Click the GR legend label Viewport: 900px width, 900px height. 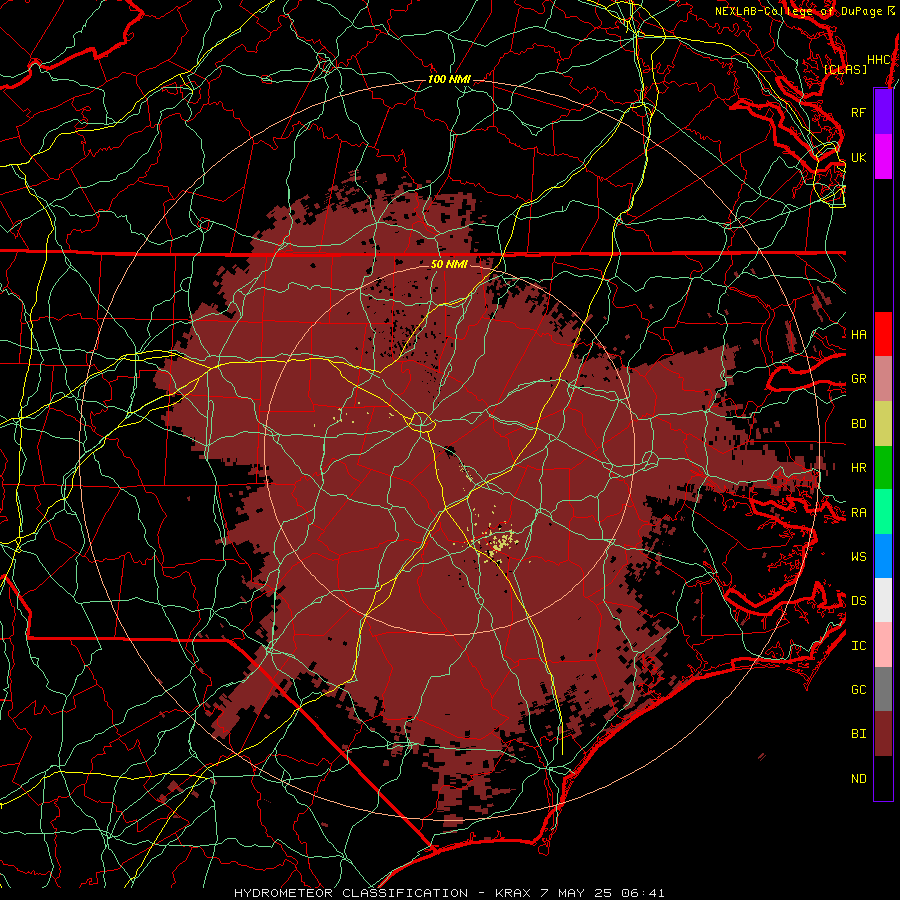coord(858,379)
